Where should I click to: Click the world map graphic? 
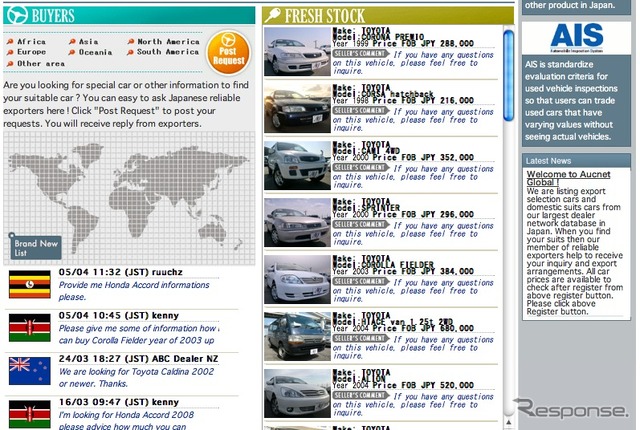(129, 197)
